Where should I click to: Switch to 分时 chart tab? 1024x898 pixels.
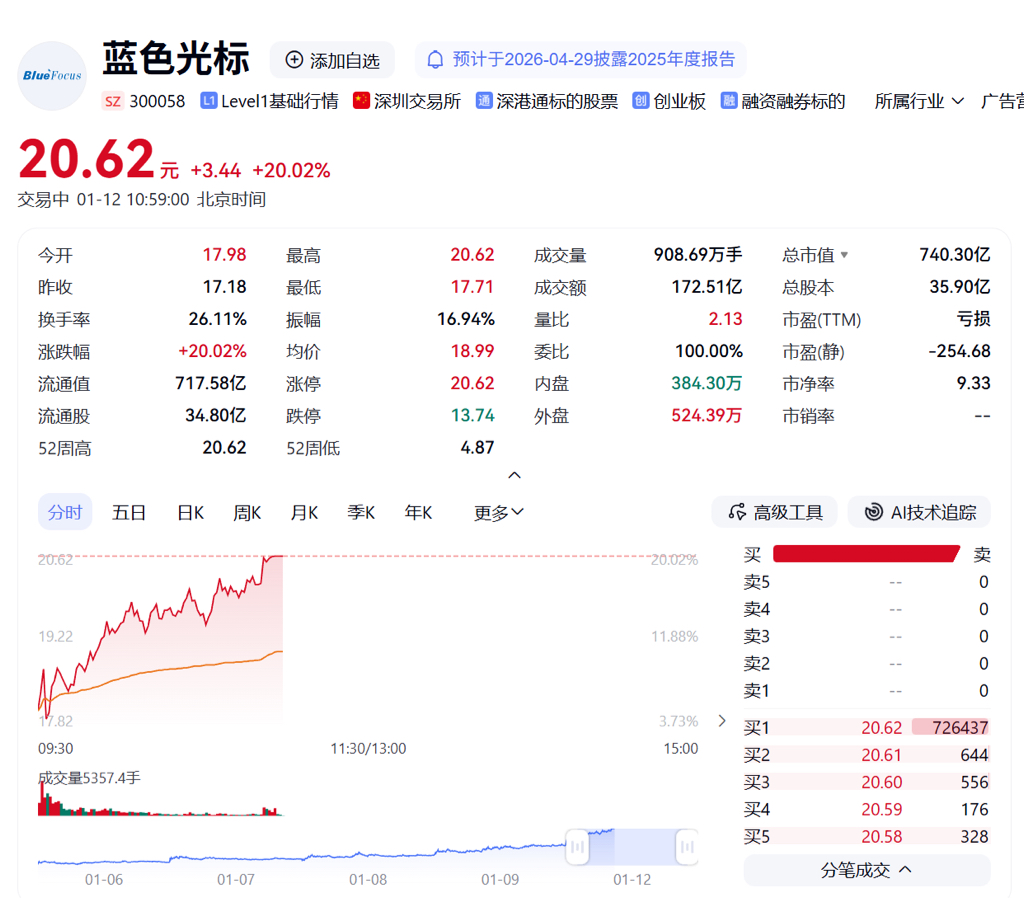(65, 512)
